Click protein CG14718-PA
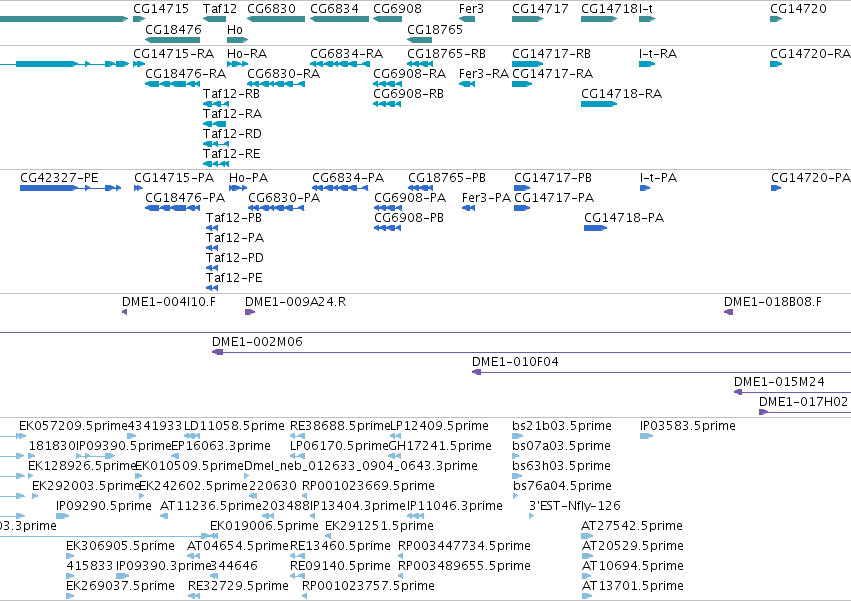This screenshot has height=601, width=851. point(624,218)
